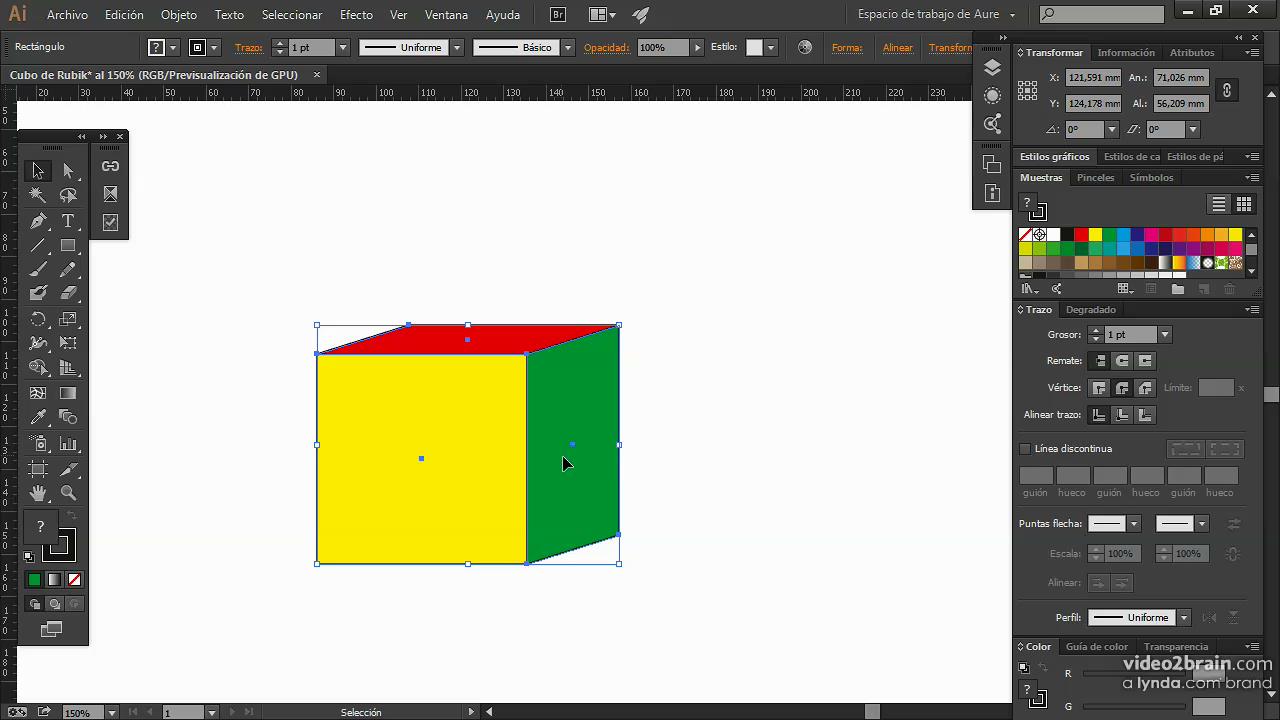Viewport: 1280px width, 720px height.
Task: Toggle constrain width and height proportions
Action: 1227,90
